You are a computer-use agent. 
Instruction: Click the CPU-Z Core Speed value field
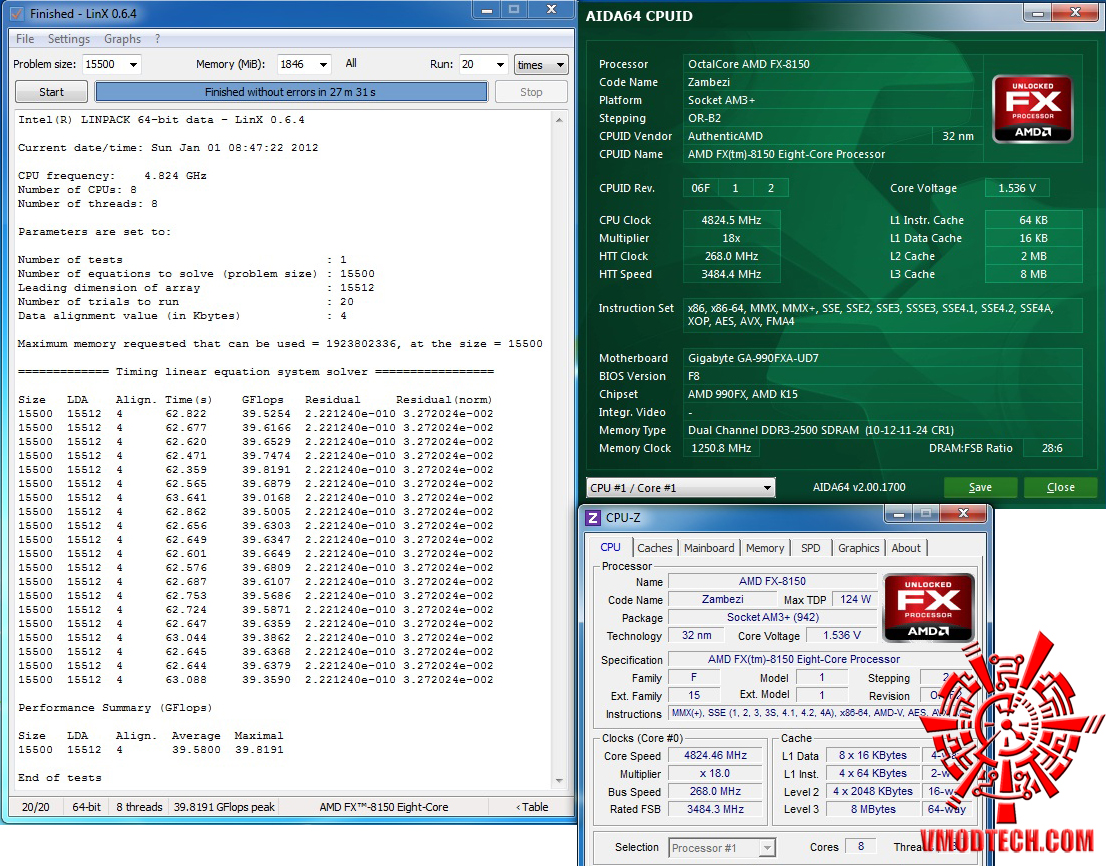[715, 755]
